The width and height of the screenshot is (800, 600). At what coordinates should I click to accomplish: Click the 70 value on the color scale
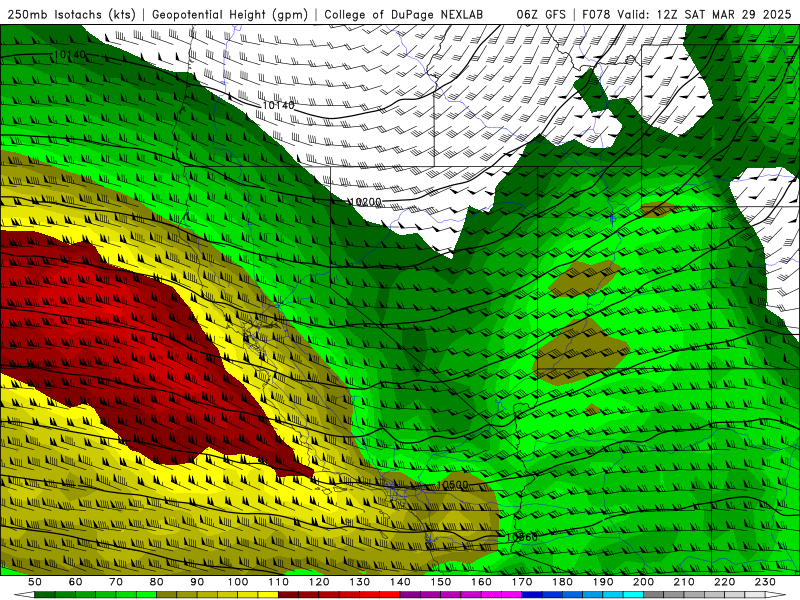(116, 582)
